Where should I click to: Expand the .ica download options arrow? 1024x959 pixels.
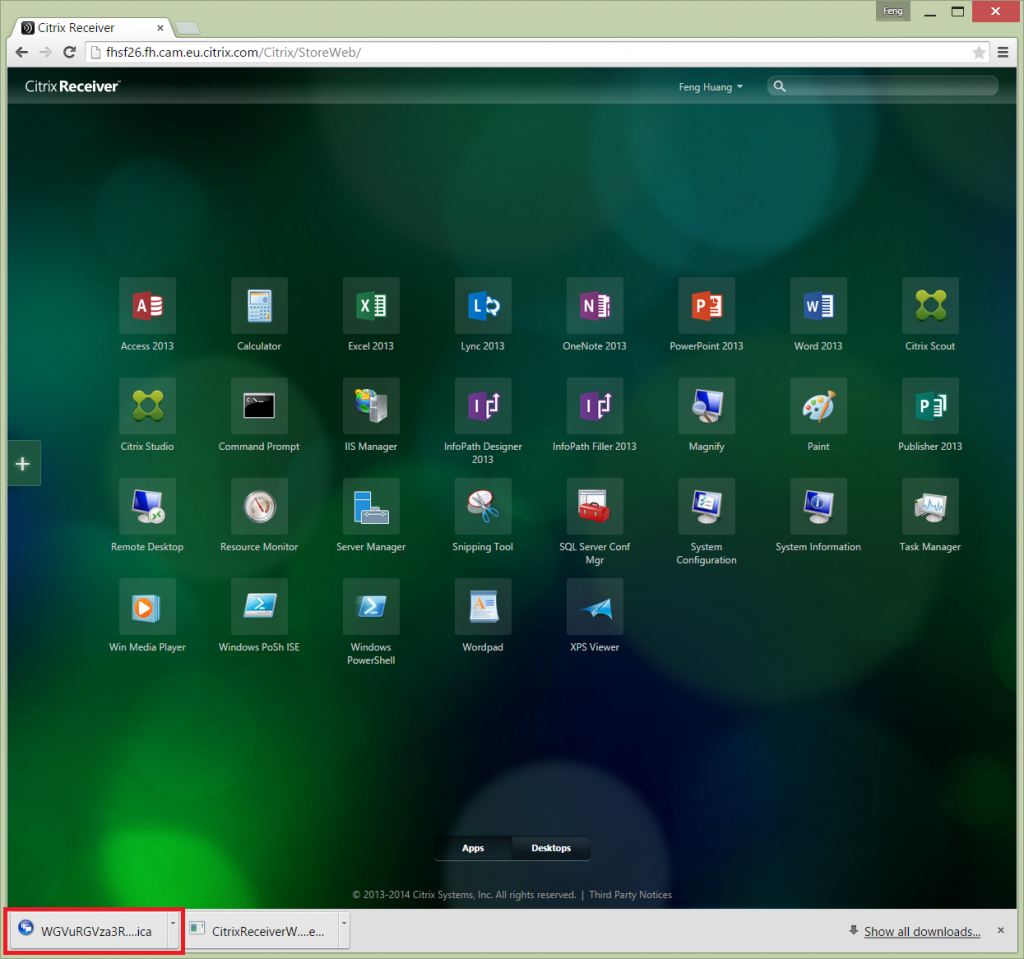[173, 930]
